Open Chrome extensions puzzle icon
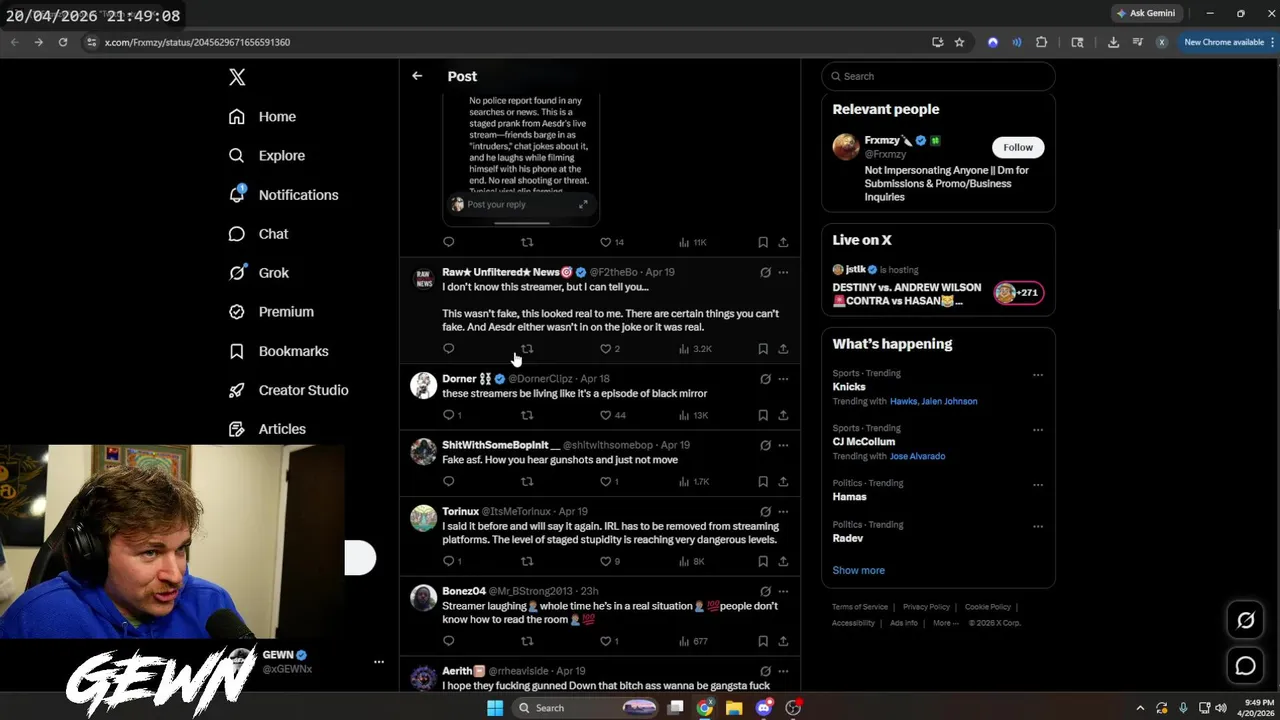Screen dimensions: 1280x720 pyautogui.click(x=1041, y=42)
